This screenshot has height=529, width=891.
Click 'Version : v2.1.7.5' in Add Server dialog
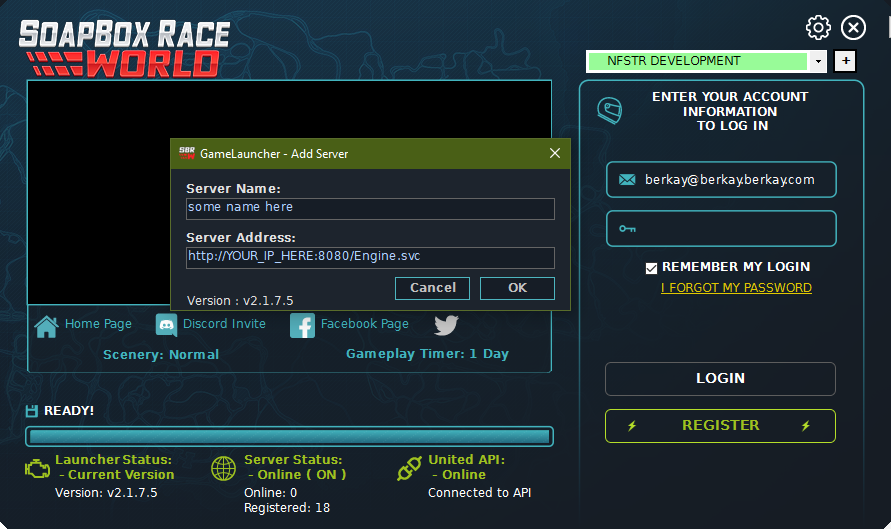point(240,301)
